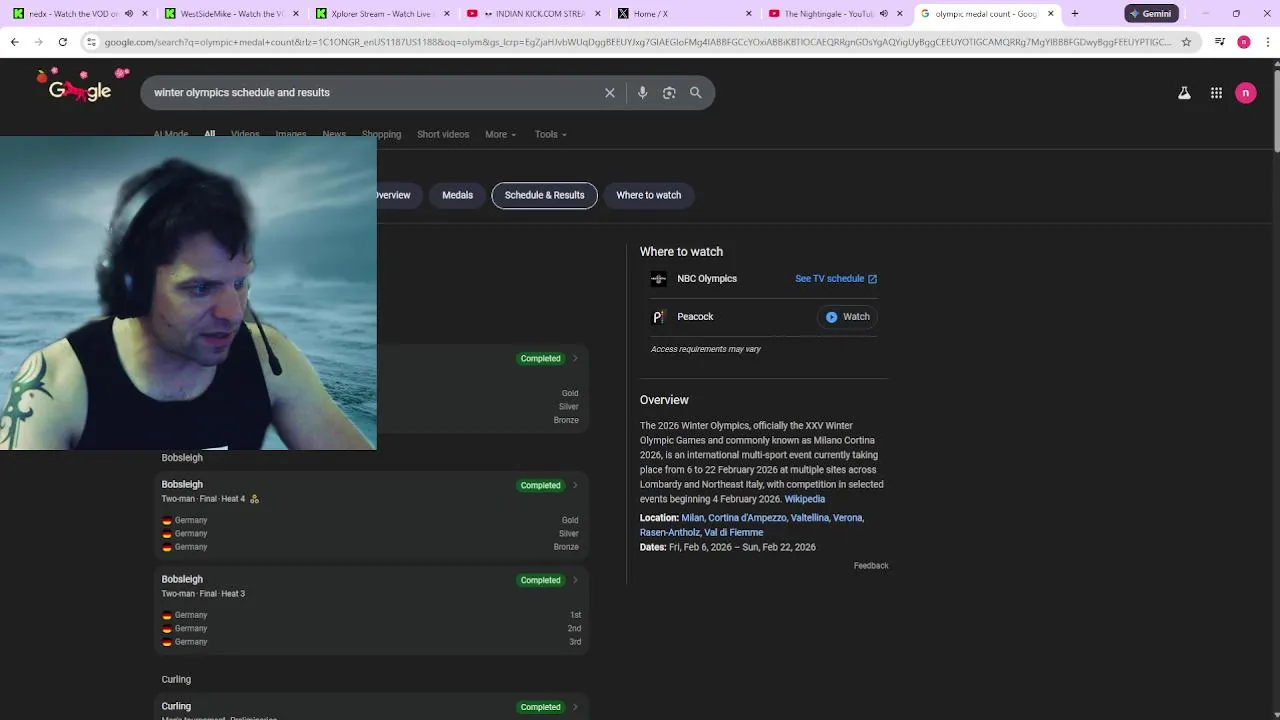Open the Wikipedia link in the overview
This screenshot has width=1280, height=720.
pos(805,499)
